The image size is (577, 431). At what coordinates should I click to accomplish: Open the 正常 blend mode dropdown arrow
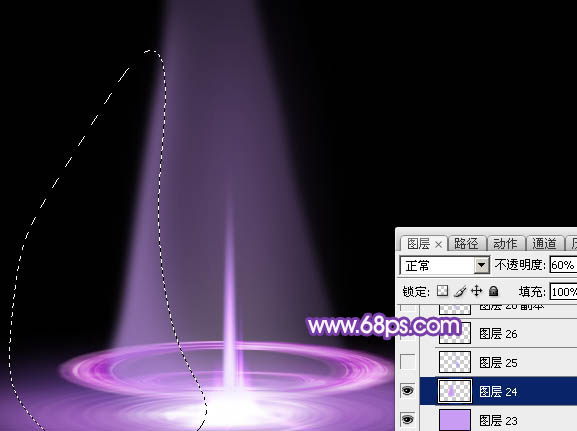(481, 265)
